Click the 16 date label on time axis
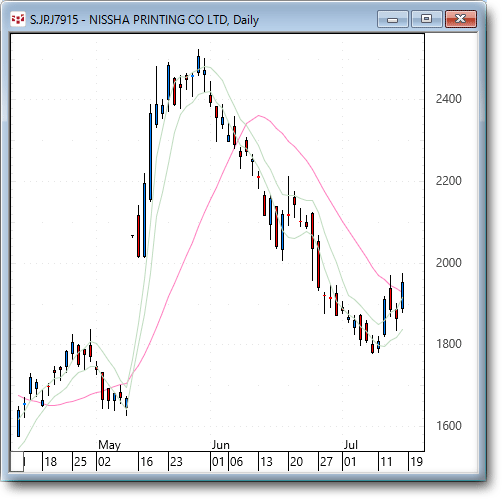Image resolution: width=504 pixels, height=499 pixels. (x=146, y=462)
